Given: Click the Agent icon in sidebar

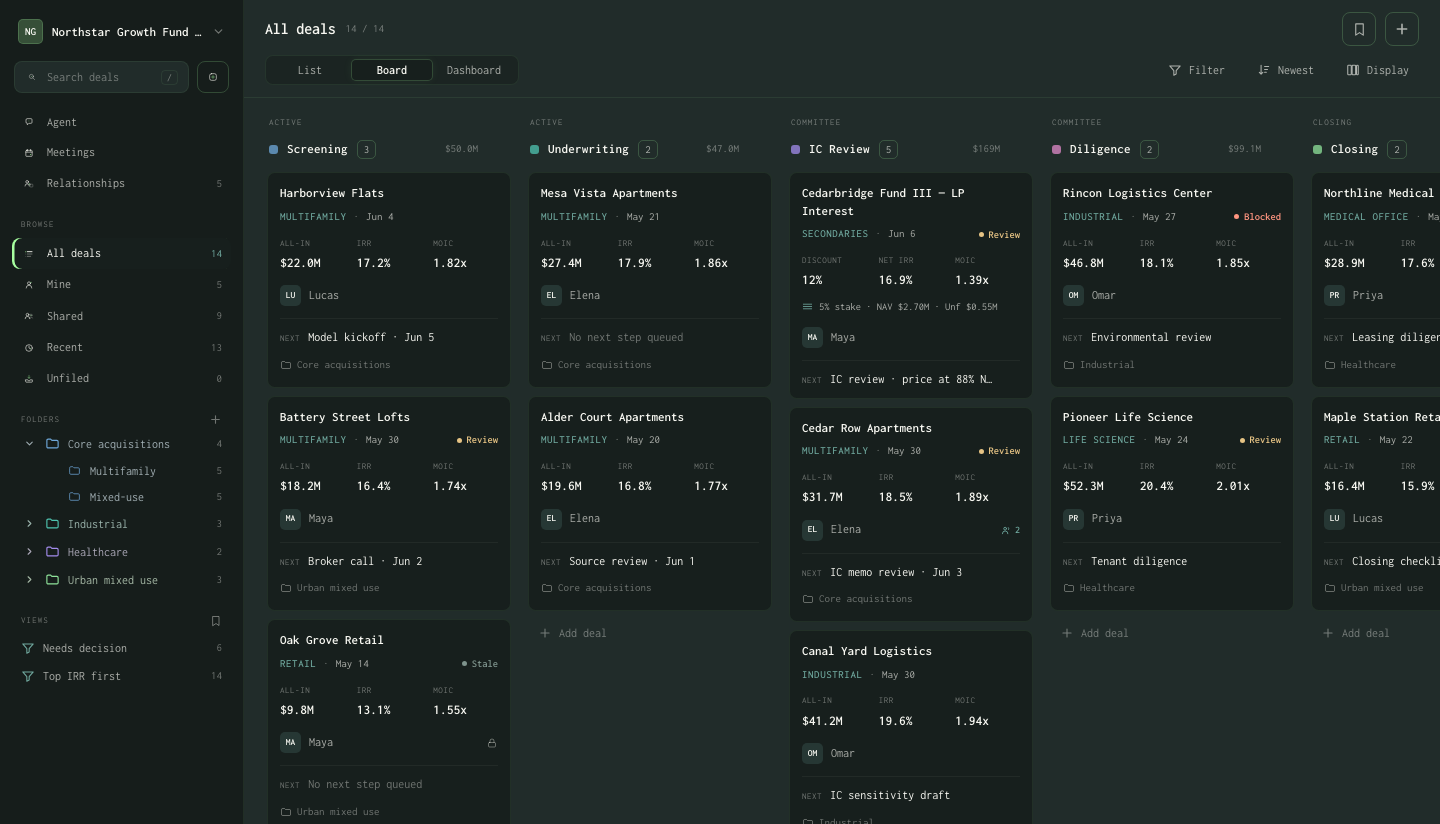Looking at the screenshot, I should [x=29, y=122].
